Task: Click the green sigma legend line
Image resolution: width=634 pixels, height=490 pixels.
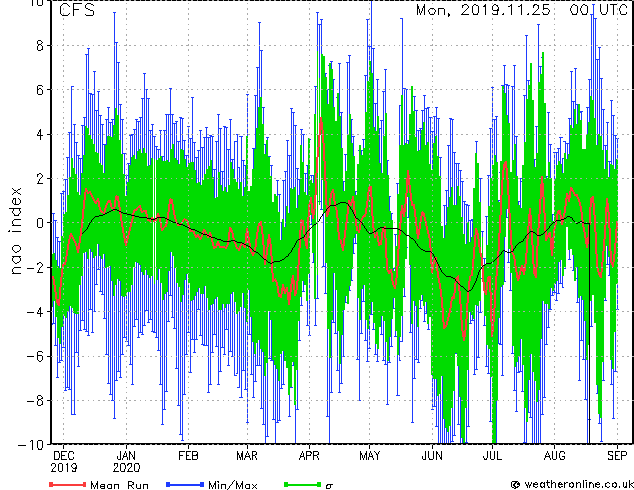Action: (303, 484)
